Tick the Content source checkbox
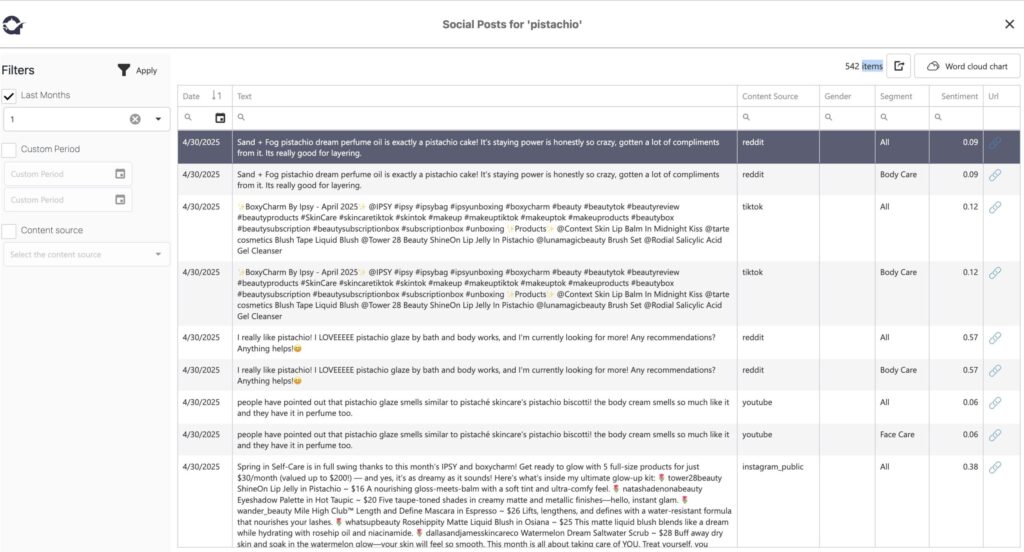Screen dimensions: 1024x552 tap(9, 231)
